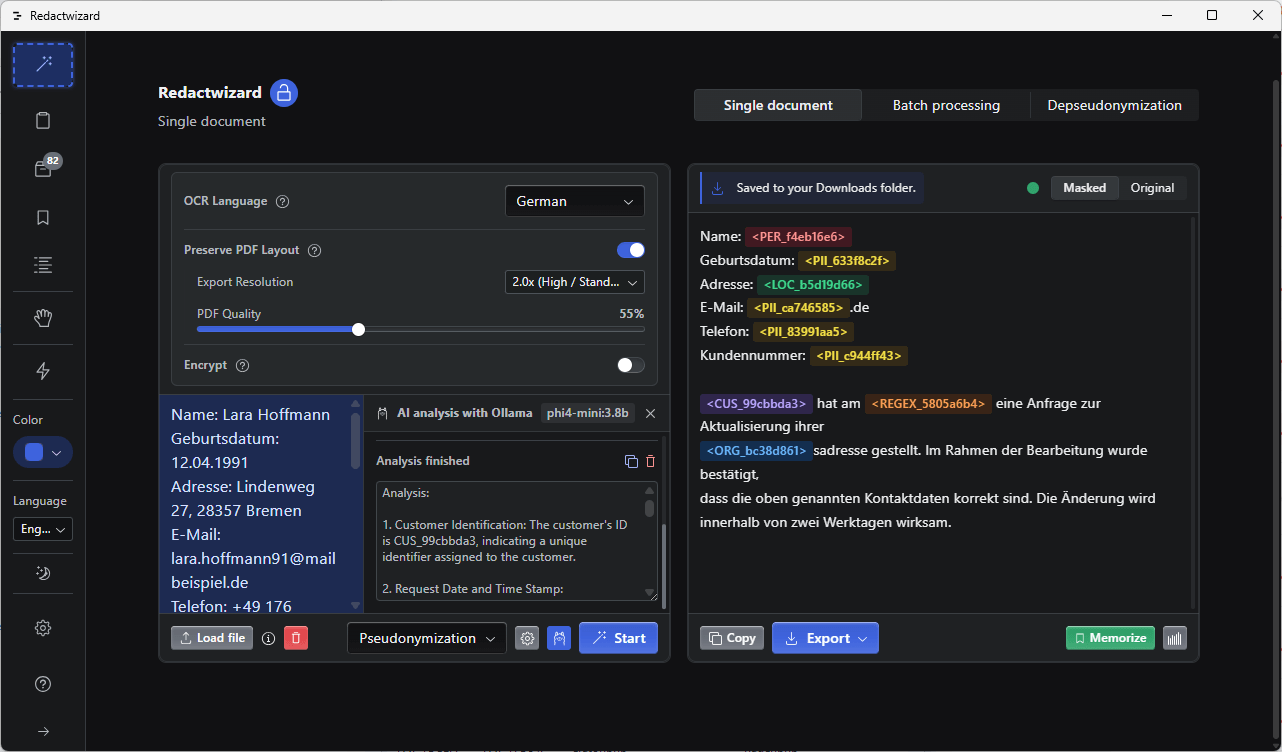Copy the AI analysis result
The height and width of the screenshot is (752, 1282).
[631, 461]
